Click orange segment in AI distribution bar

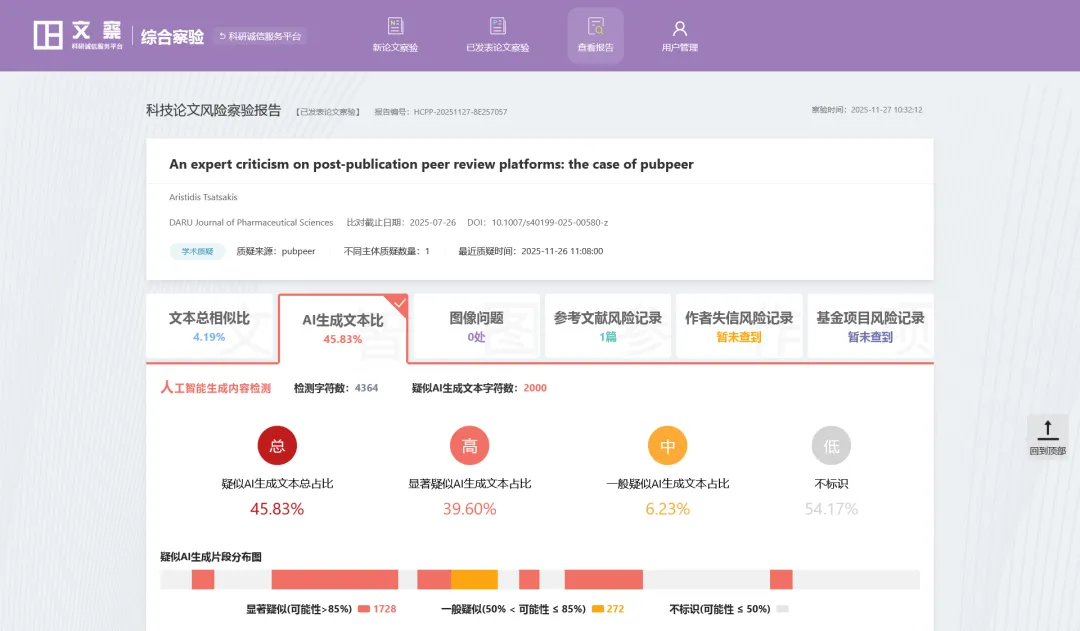coord(474,580)
